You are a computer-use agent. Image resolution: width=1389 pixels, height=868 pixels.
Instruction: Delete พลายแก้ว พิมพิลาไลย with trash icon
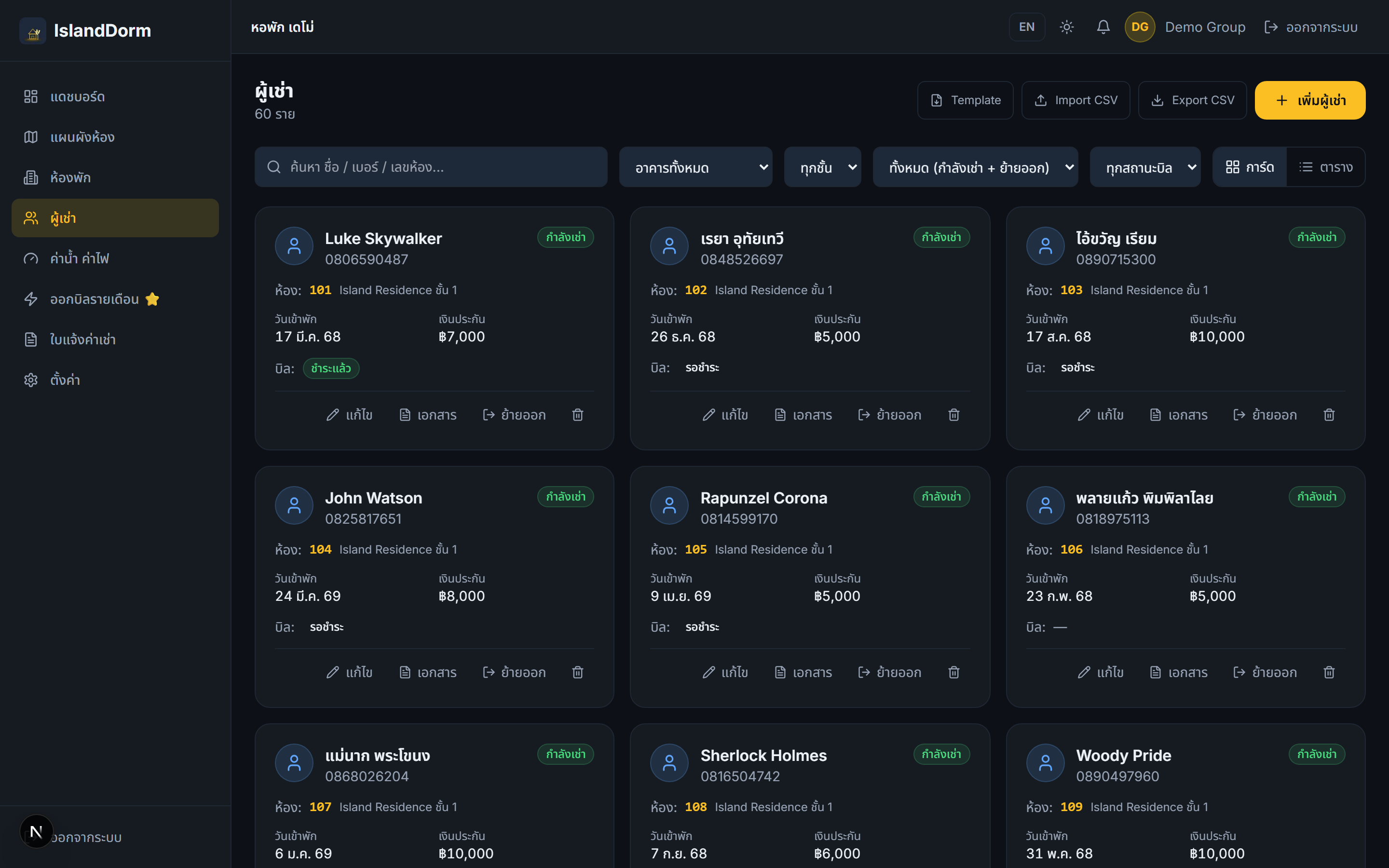point(1329,672)
